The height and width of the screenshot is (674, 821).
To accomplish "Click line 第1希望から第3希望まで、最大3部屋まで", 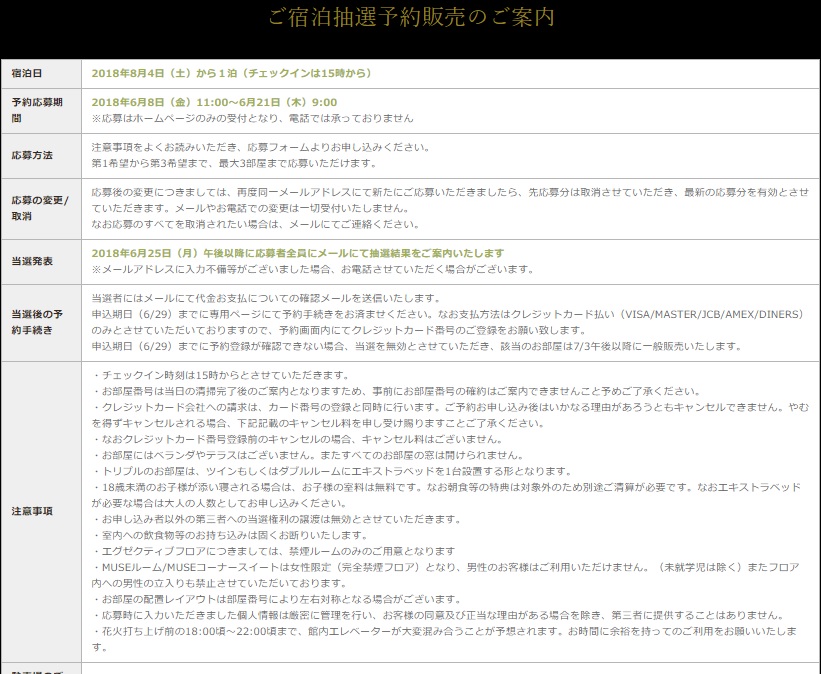I will click(x=235, y=163).
